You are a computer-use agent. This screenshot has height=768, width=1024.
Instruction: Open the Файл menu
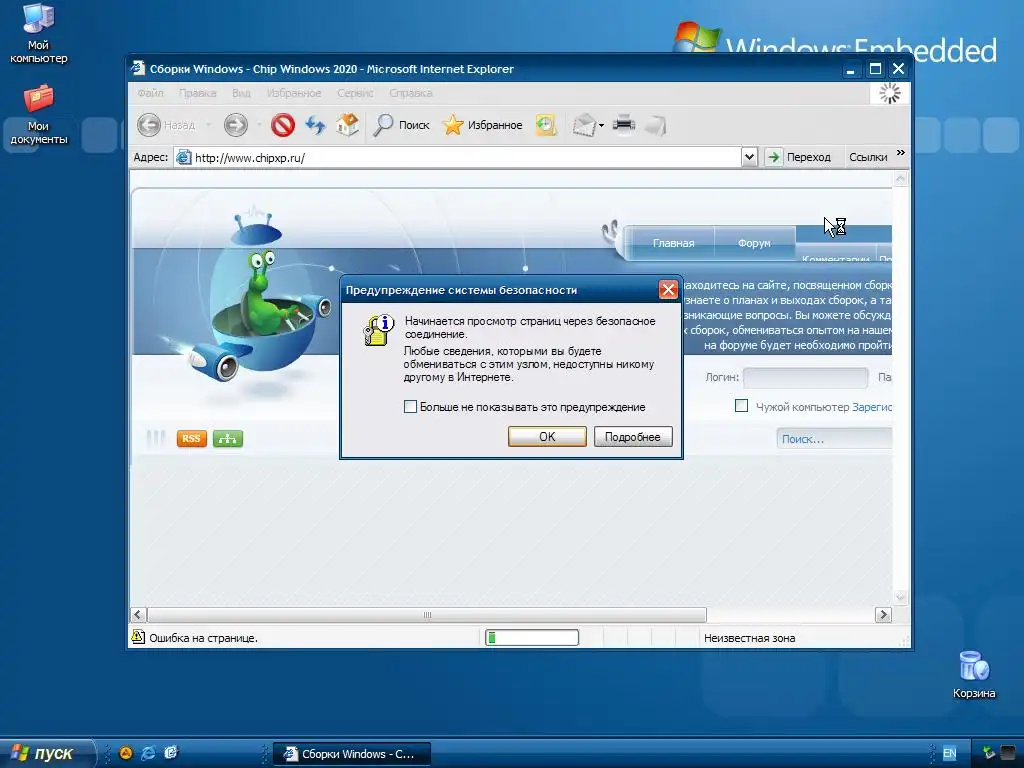pos(150,93)
